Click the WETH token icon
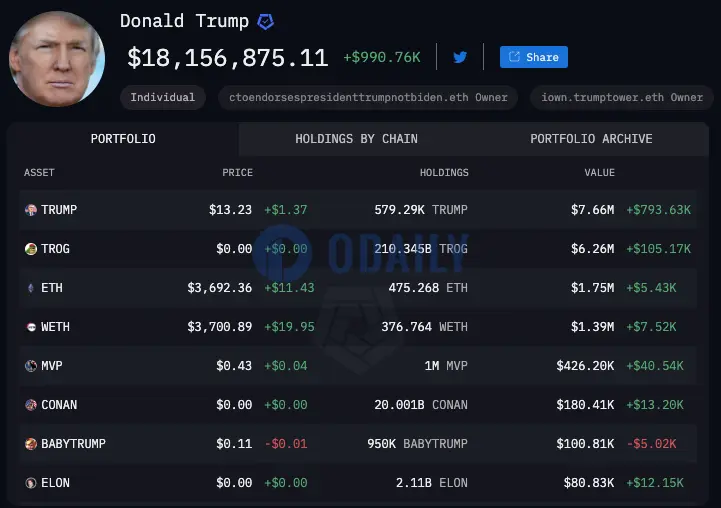 click(31, 327)
